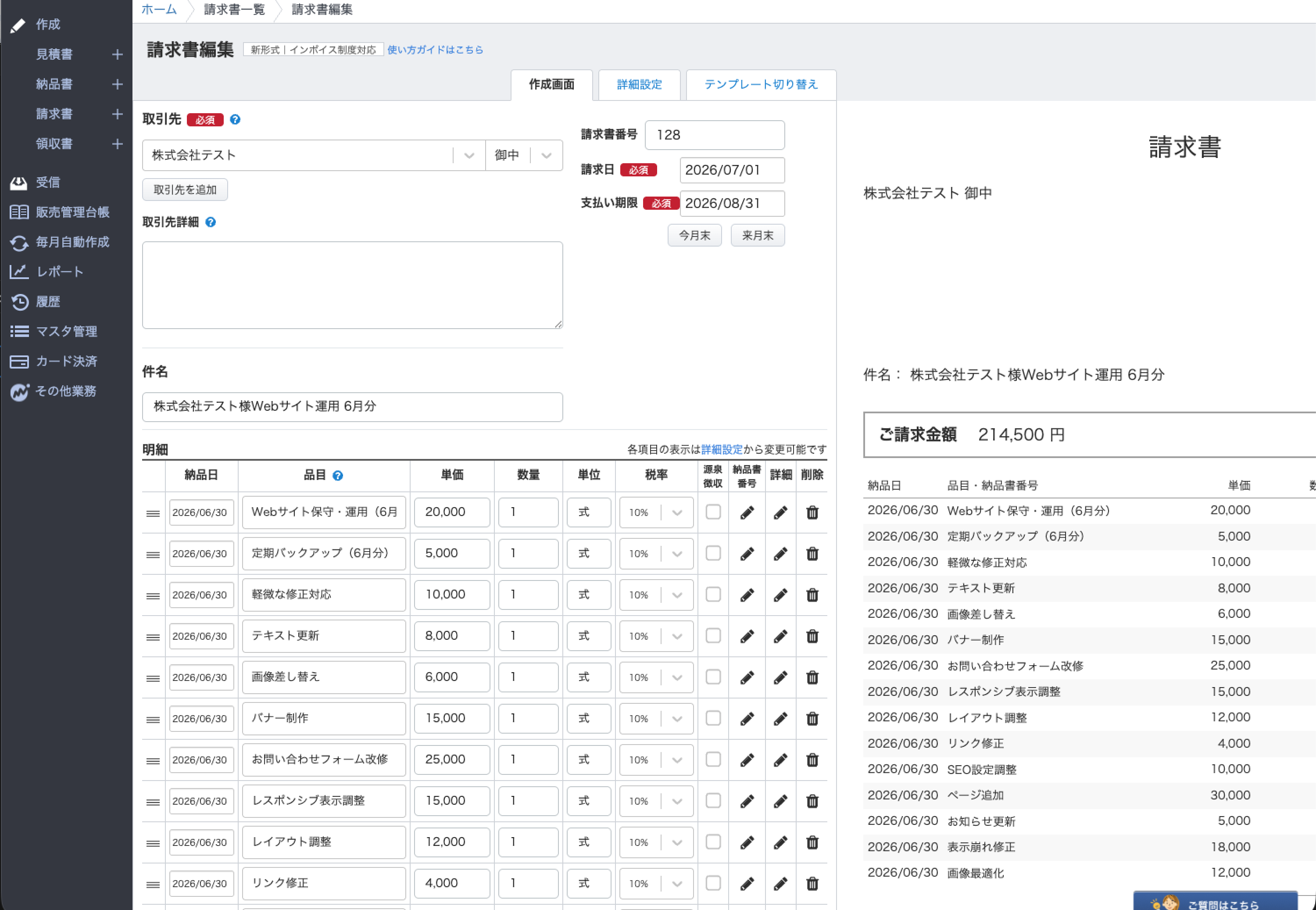Open the 取引先 株式会社テスト dropdown

tap(314, 155)
